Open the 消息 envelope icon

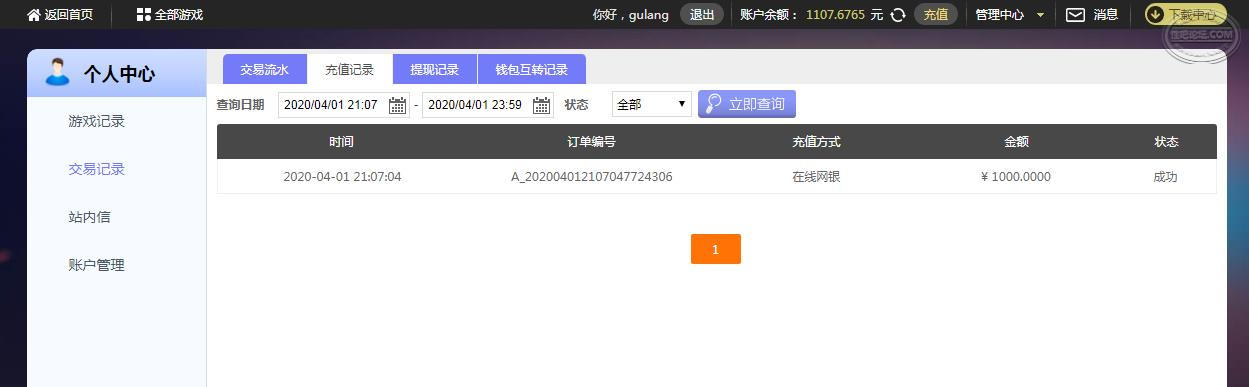pyautogui.click(x=1075, y=15)
